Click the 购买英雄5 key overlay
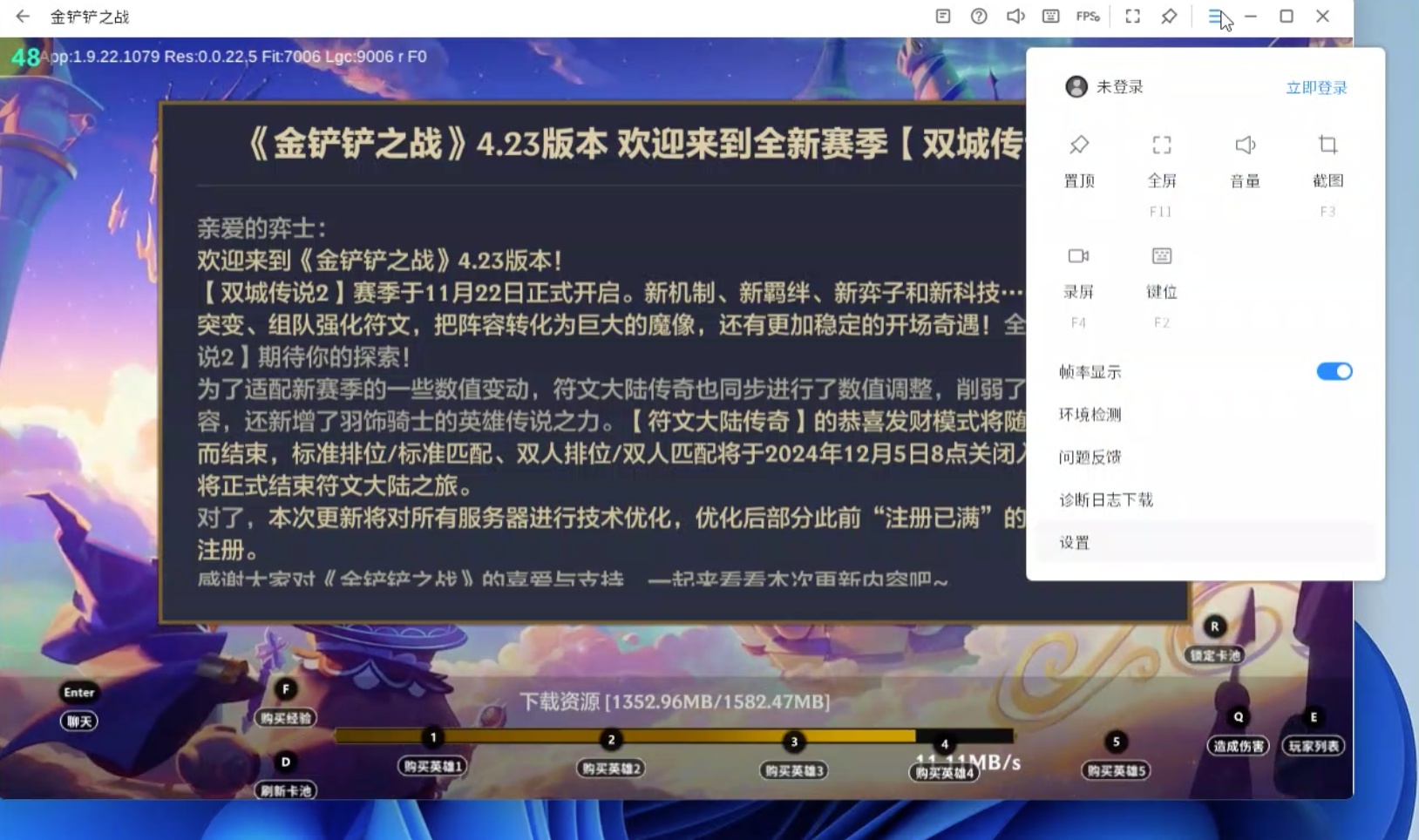This screenshot has height=840, width=1419. pos(1116,756)
